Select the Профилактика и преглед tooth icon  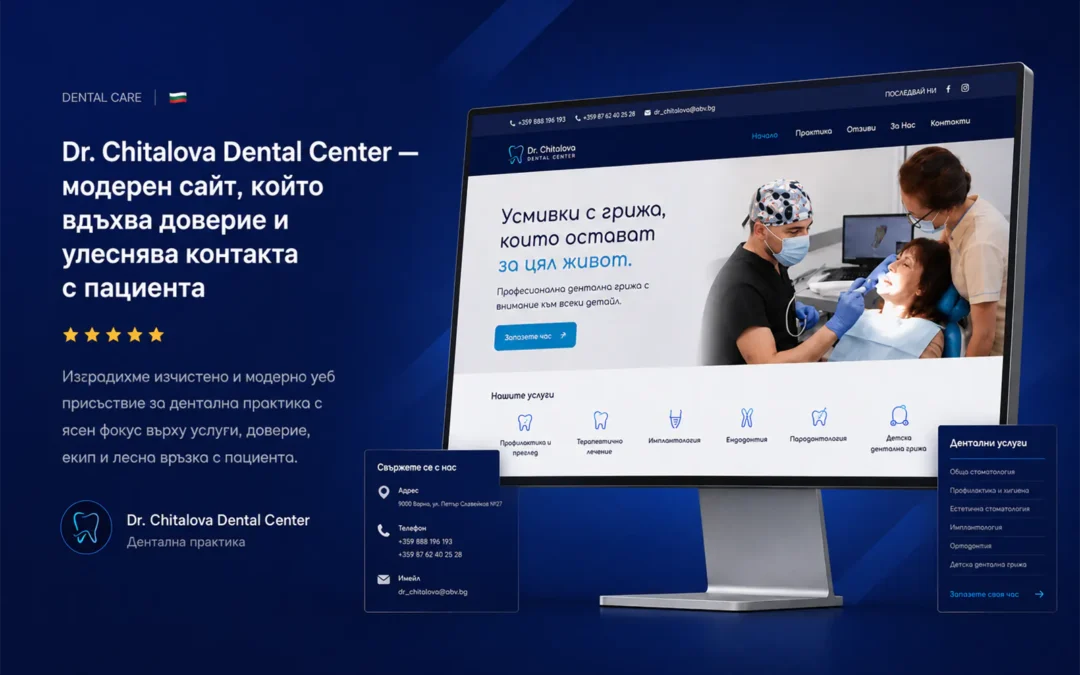[525, 422]
